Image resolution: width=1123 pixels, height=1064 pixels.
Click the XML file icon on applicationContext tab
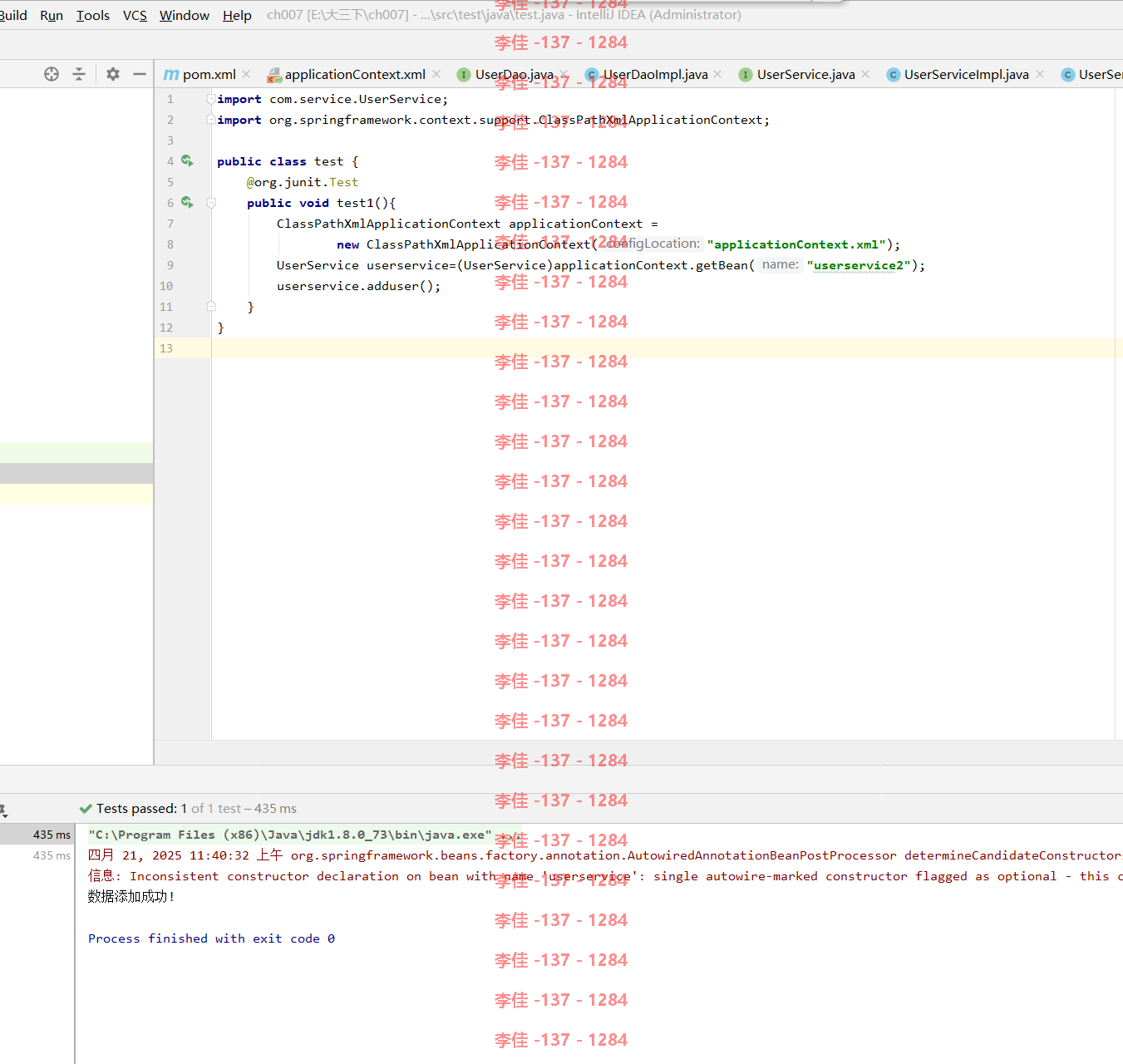coord(273,75)
